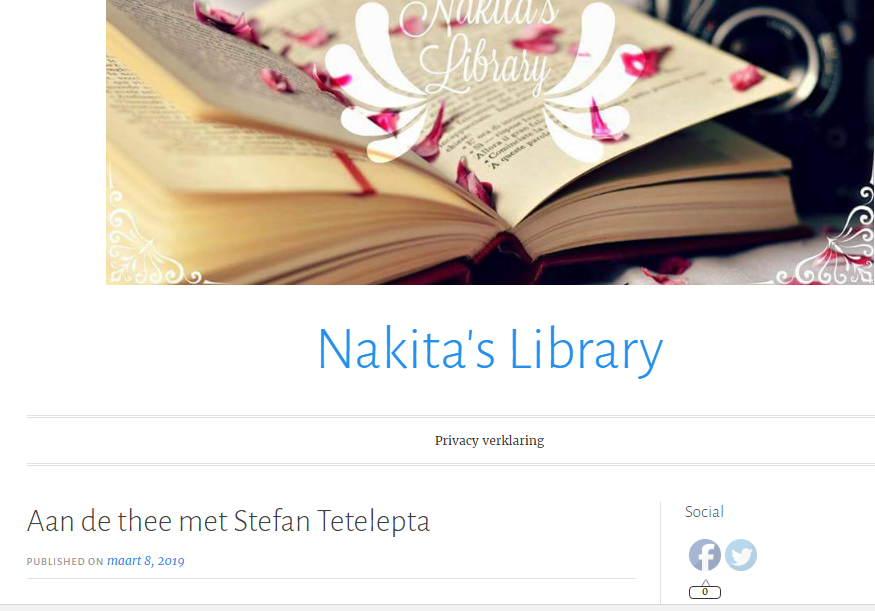Click the Facebook share count bubble showing 0

pyautogui.click(x=705, y=592)
